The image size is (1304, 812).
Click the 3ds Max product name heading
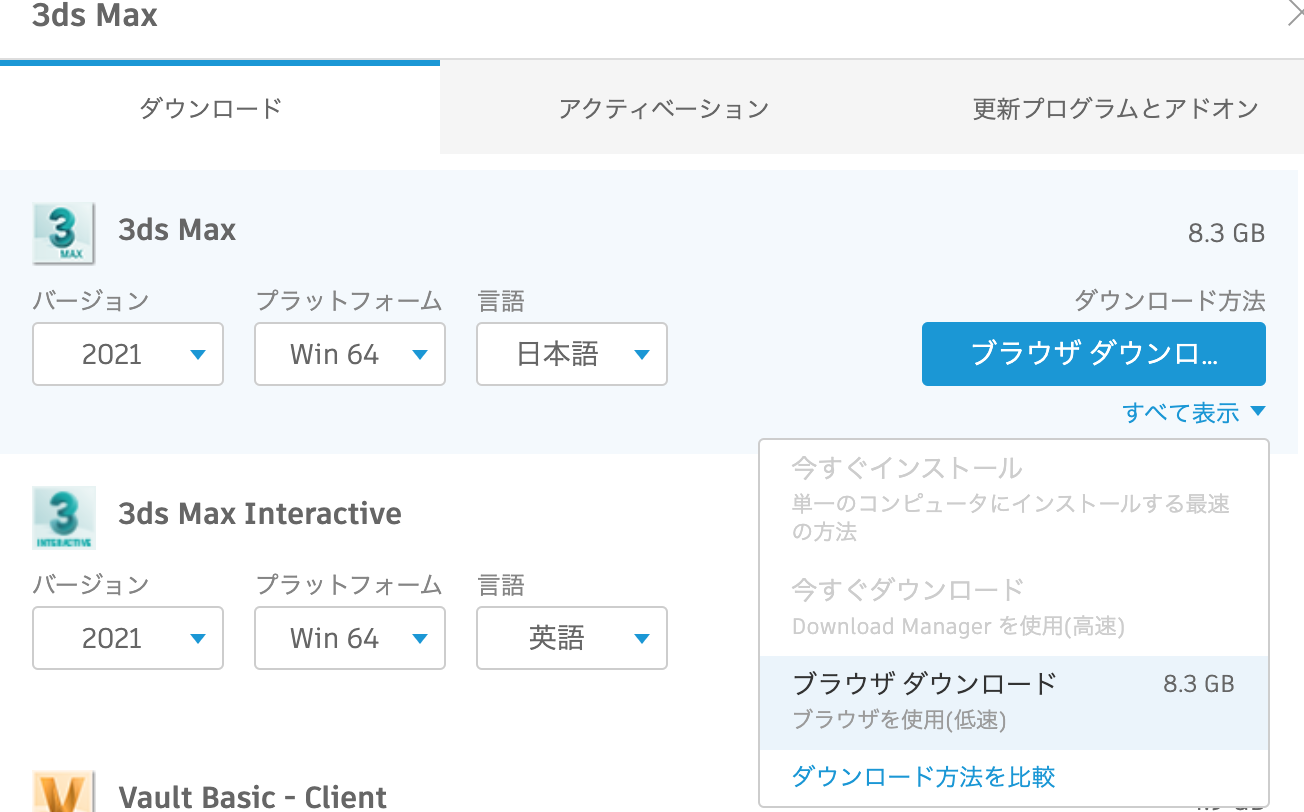[x=177, y=230]
